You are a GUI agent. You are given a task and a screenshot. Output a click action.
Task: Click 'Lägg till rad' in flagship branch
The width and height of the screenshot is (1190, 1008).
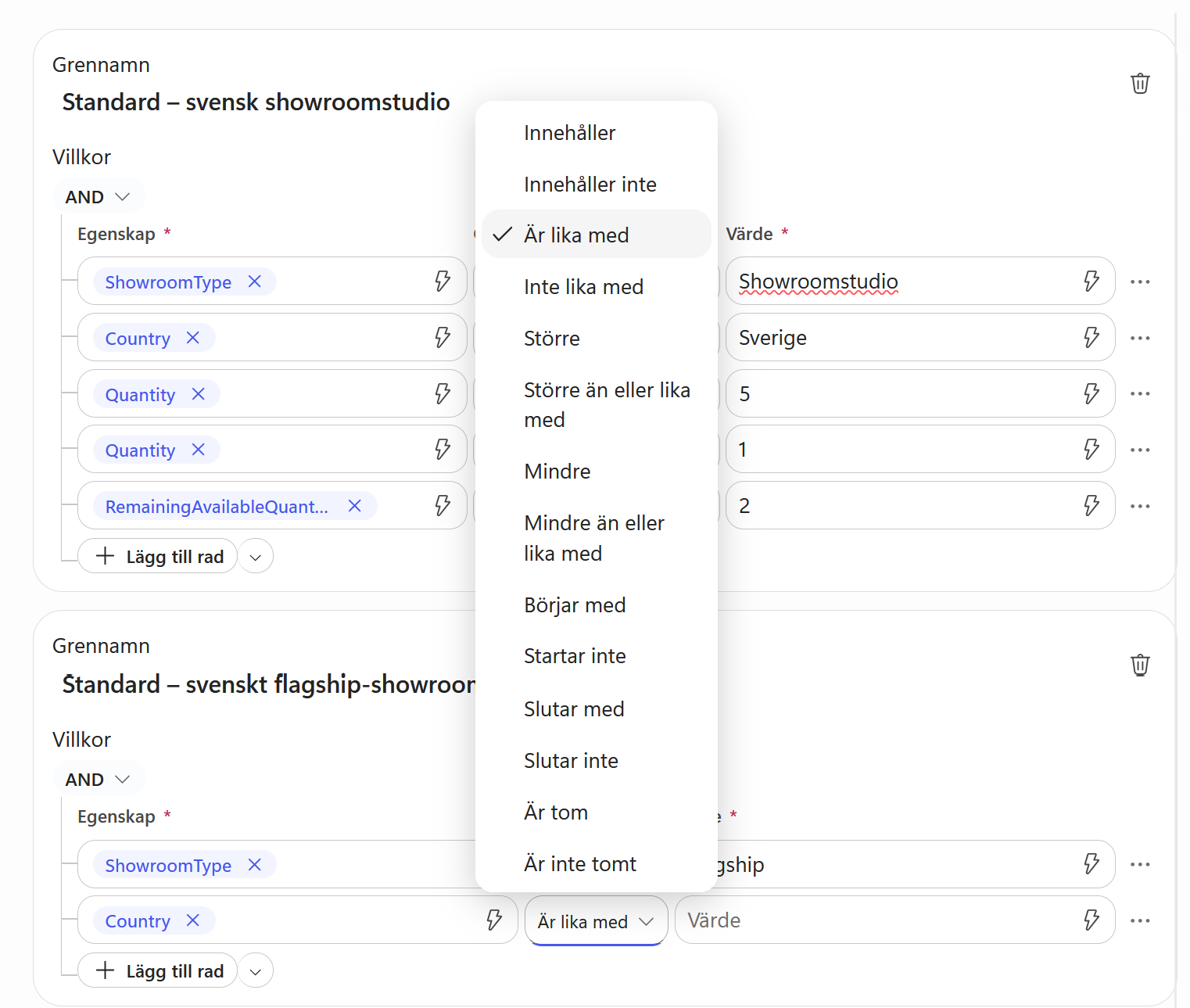click(158, 970)
